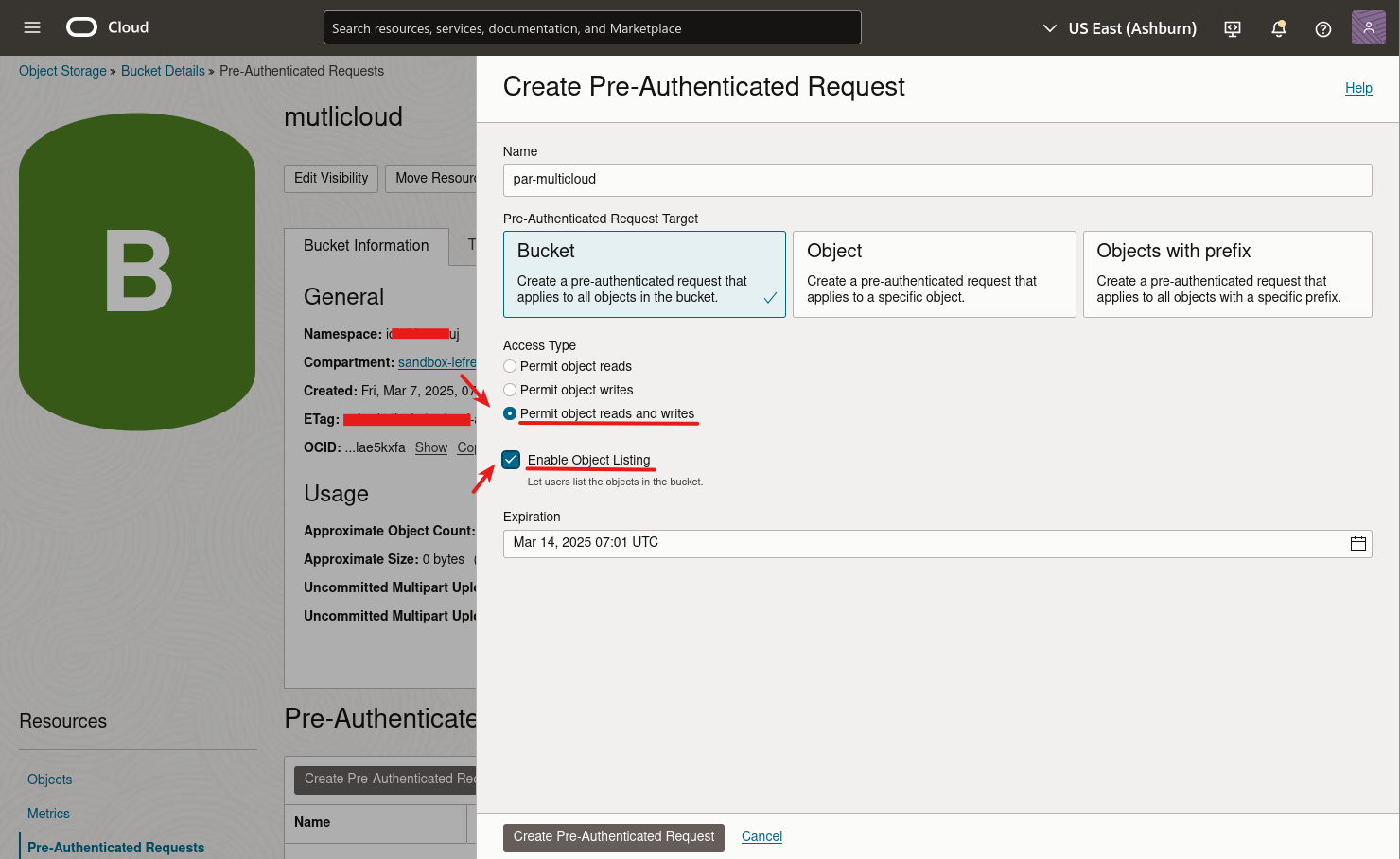Select Permit object reads radio button

point(510,366)
